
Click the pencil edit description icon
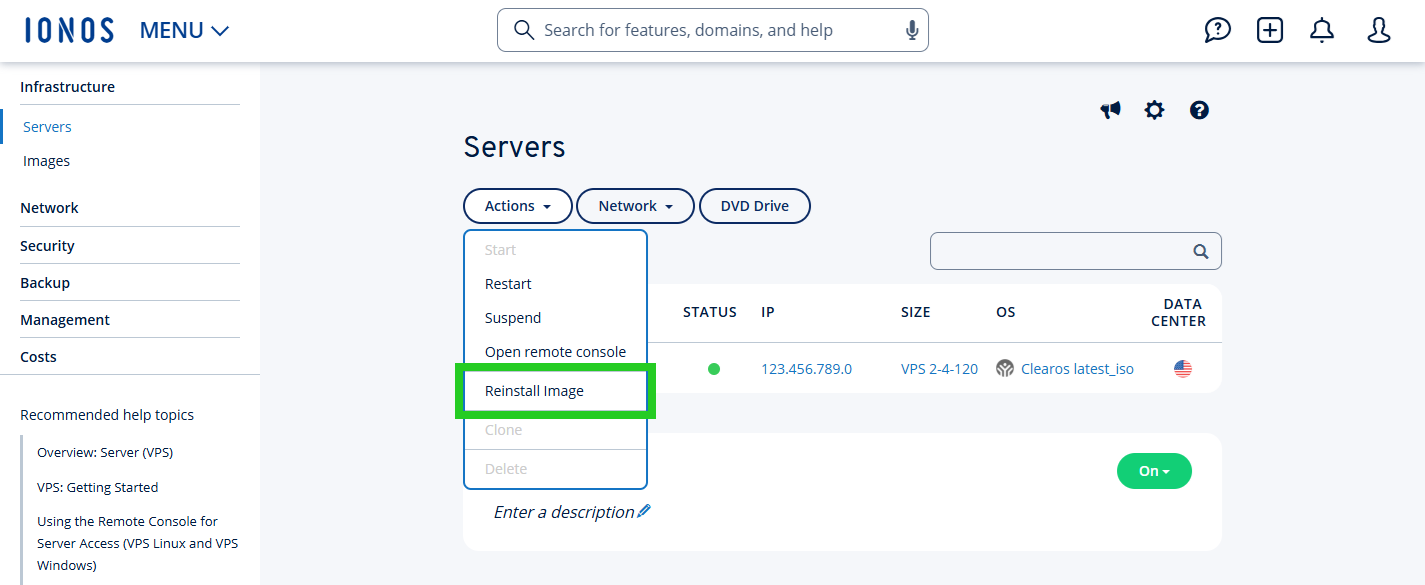[x=644, y=511]
